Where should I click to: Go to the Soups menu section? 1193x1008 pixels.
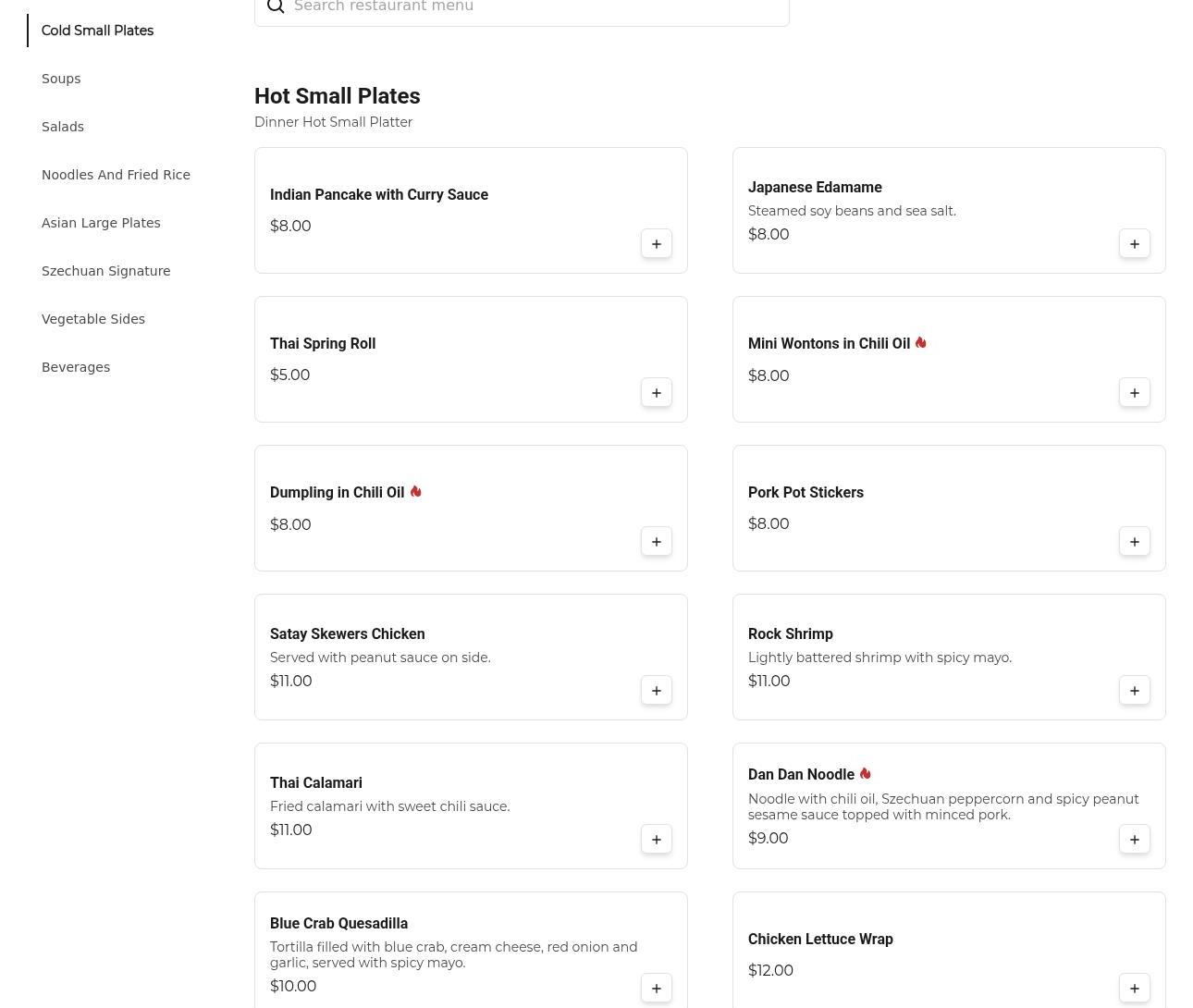pyautogui.click(x=61, y=79)
